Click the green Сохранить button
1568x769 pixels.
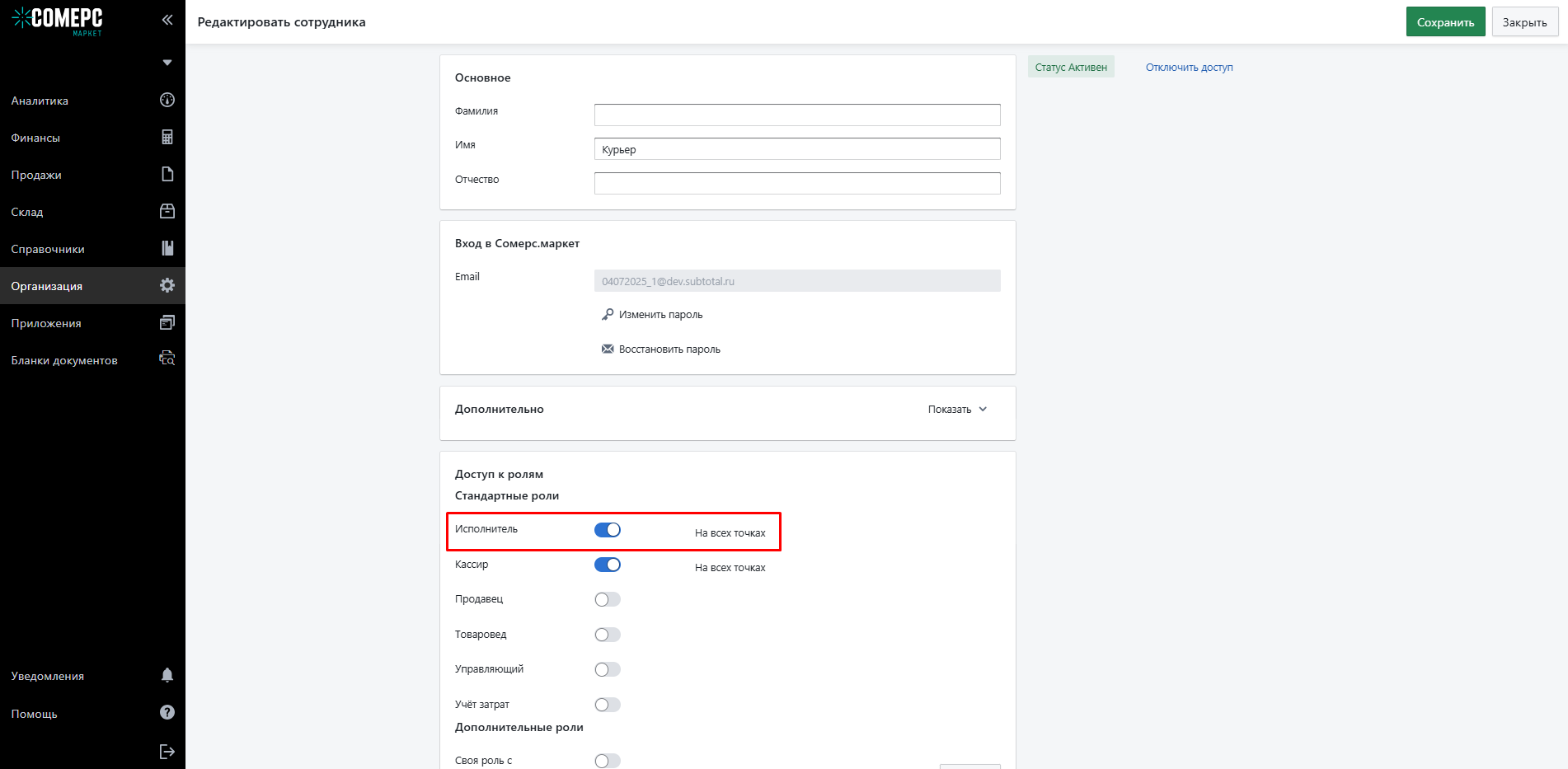(1445, 22)
